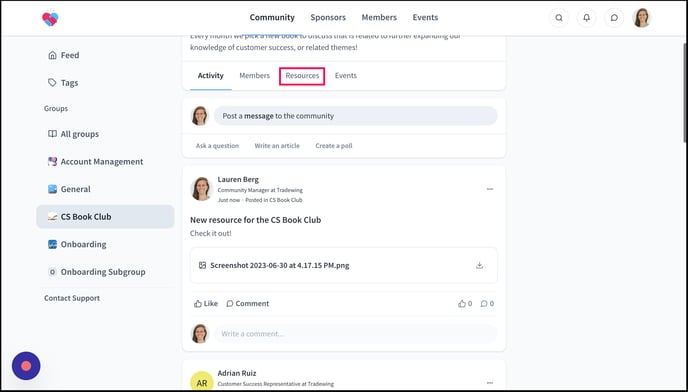Open the Members navigation item in header
Screen dimensions: 688x392
coord(379,18)
